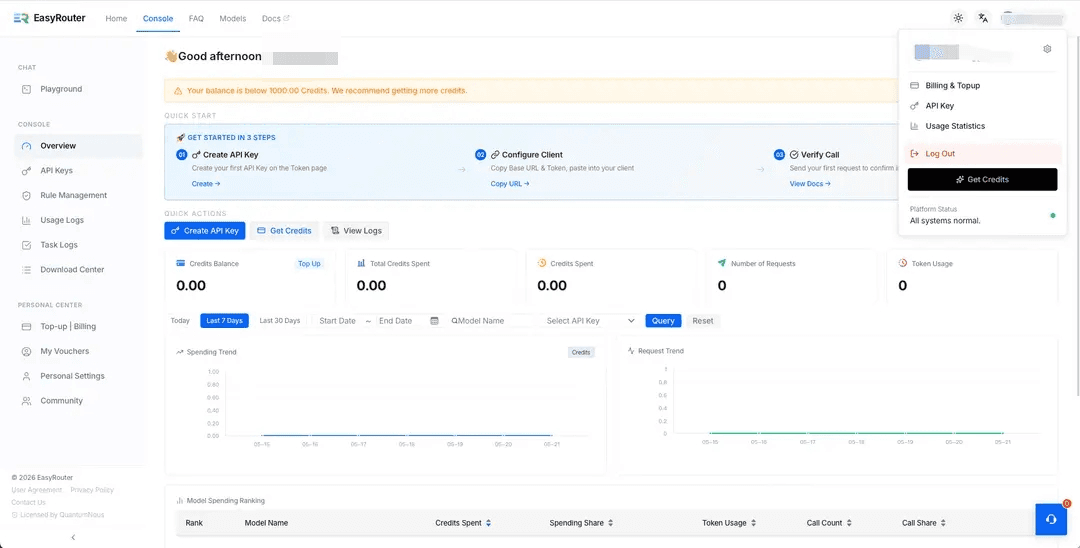Click the Reset filter button
This screenshot has width=1080, height=548.
coord(703,321)
